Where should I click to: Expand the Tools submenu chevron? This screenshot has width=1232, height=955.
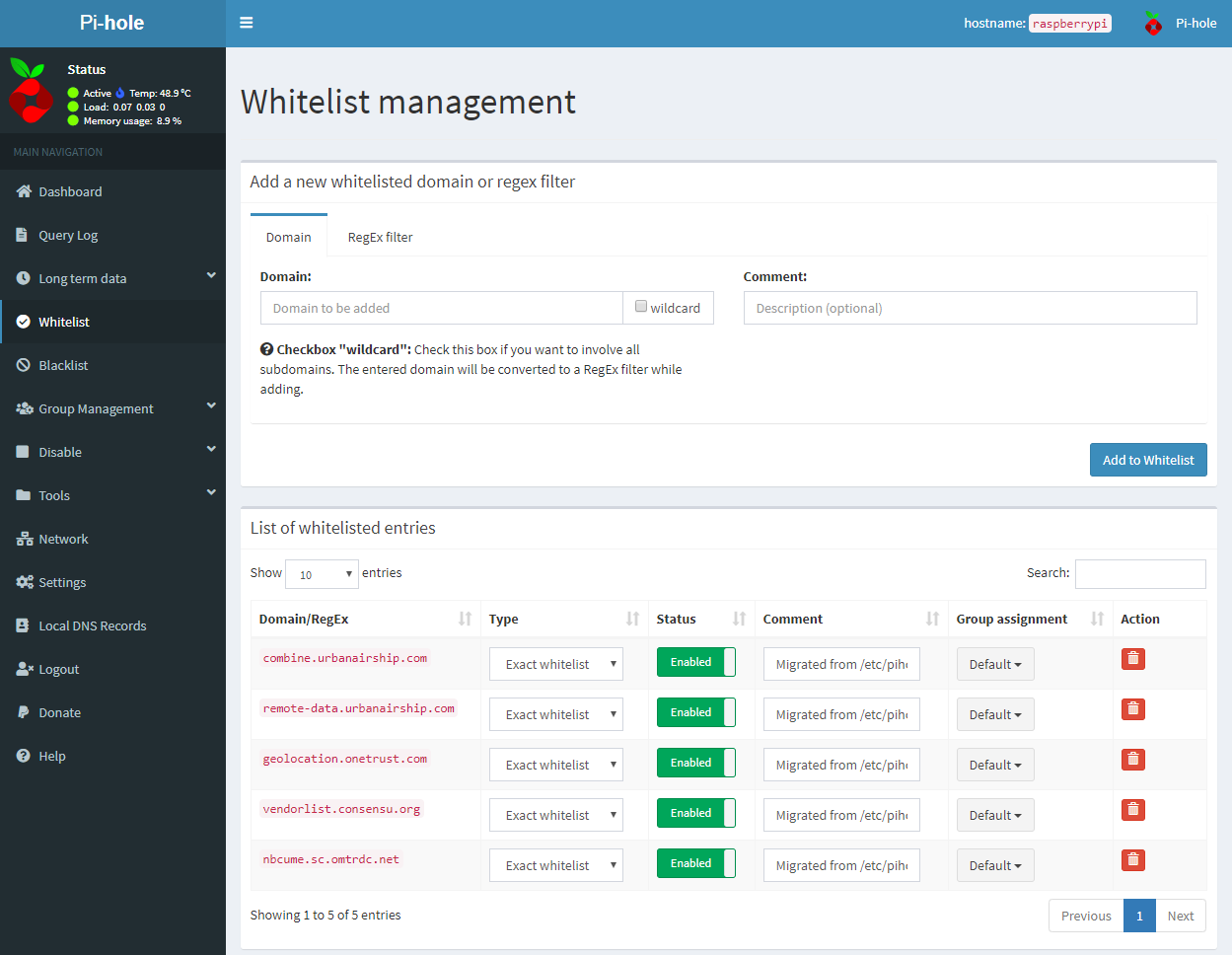(x=211, y=493)
